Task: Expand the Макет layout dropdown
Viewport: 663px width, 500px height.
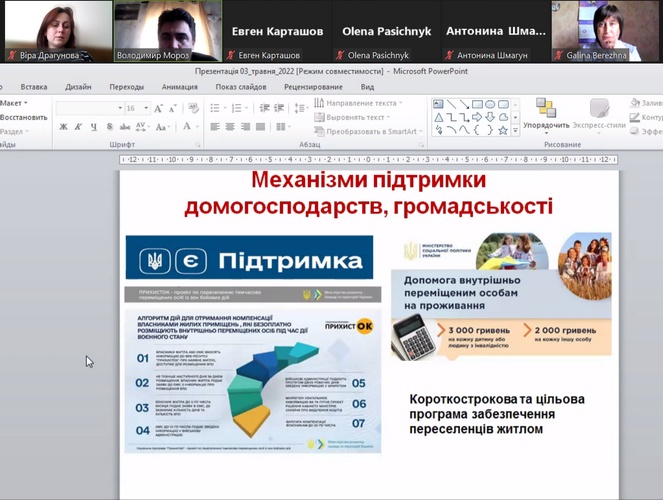Action: point(14,103)
